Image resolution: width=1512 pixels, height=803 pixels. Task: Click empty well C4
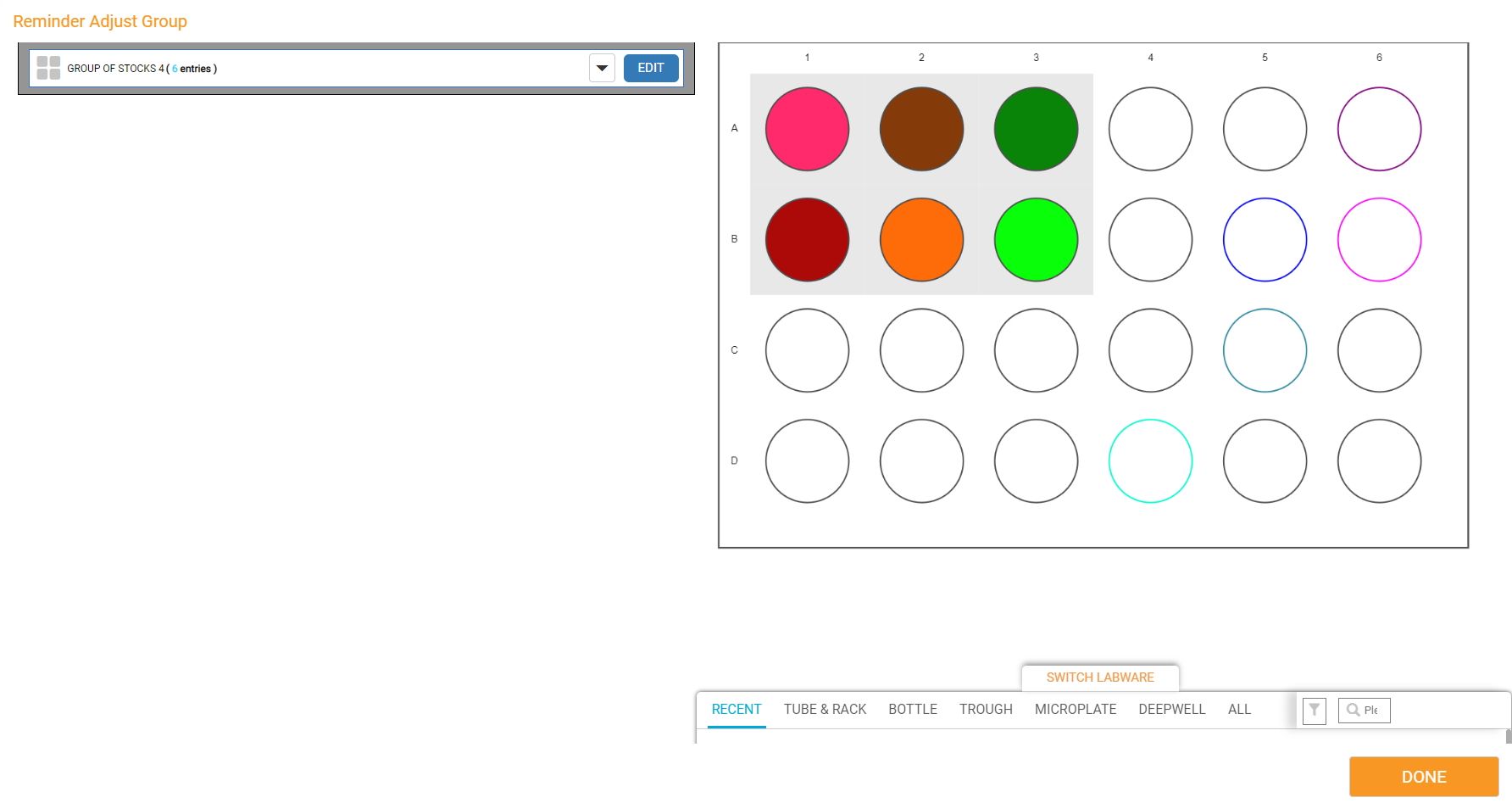click(x=1150, y=350)
